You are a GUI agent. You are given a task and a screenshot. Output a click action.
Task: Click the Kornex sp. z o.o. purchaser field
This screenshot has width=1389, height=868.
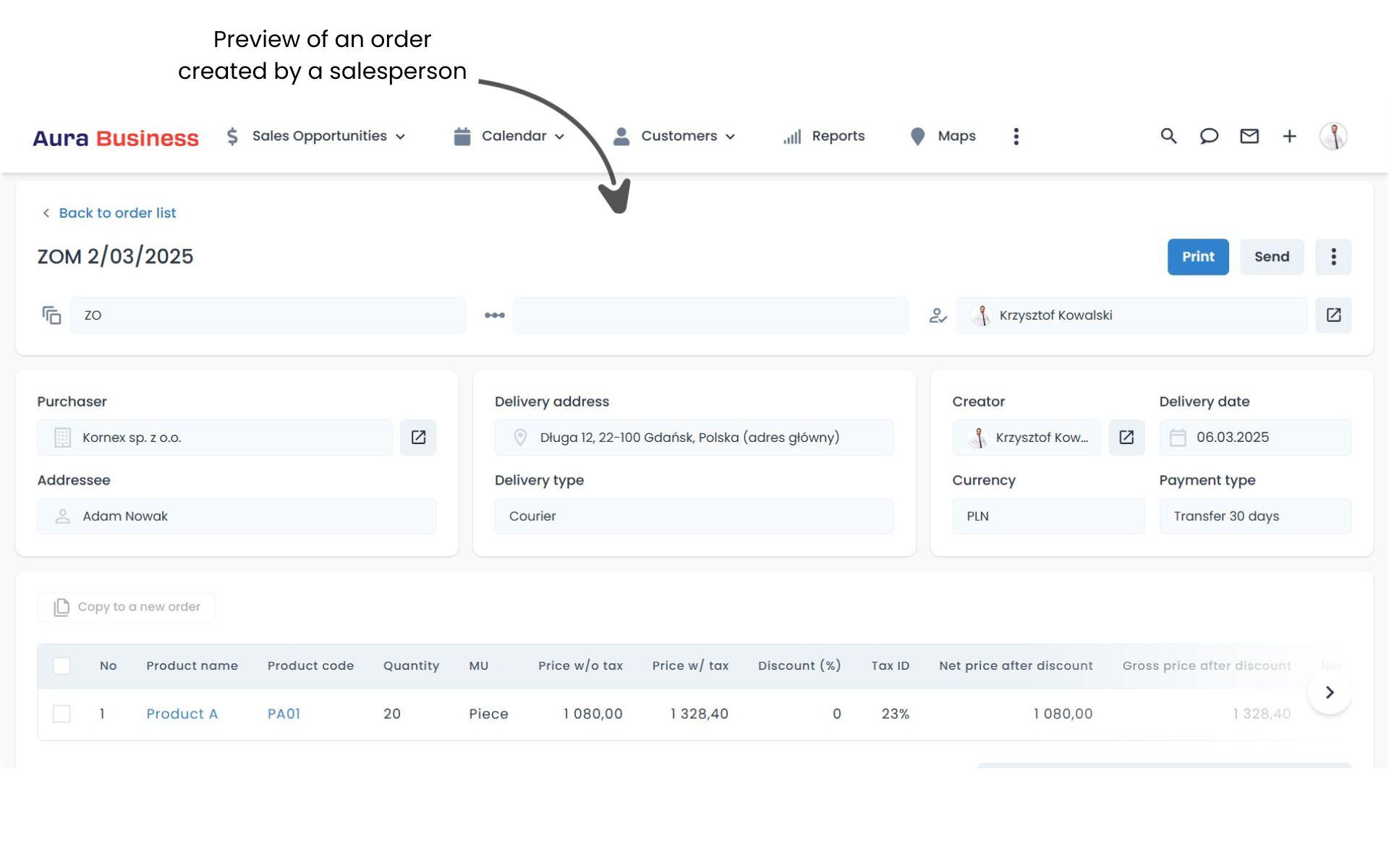coord(215,438)
